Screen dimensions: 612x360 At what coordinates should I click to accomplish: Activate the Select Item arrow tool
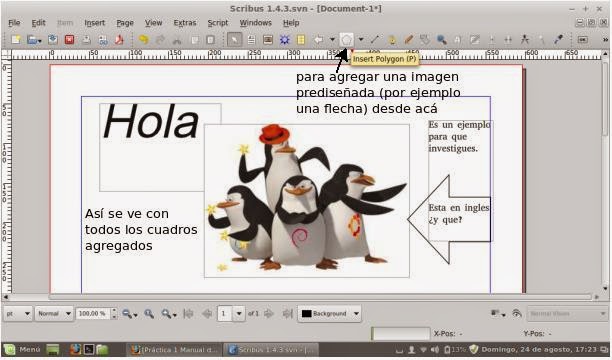click(x=235, y=39)
